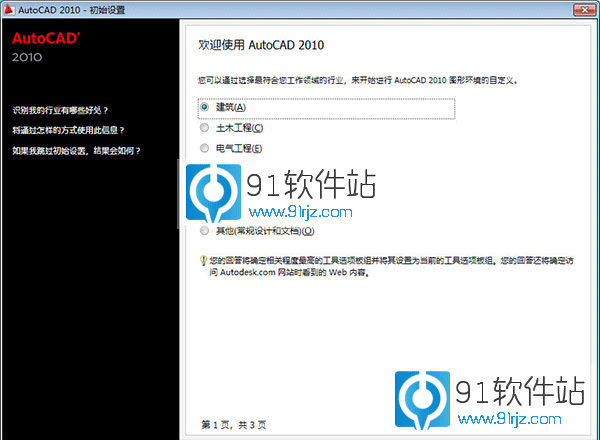Select the 建筑(A) radio option

point(205,106)
